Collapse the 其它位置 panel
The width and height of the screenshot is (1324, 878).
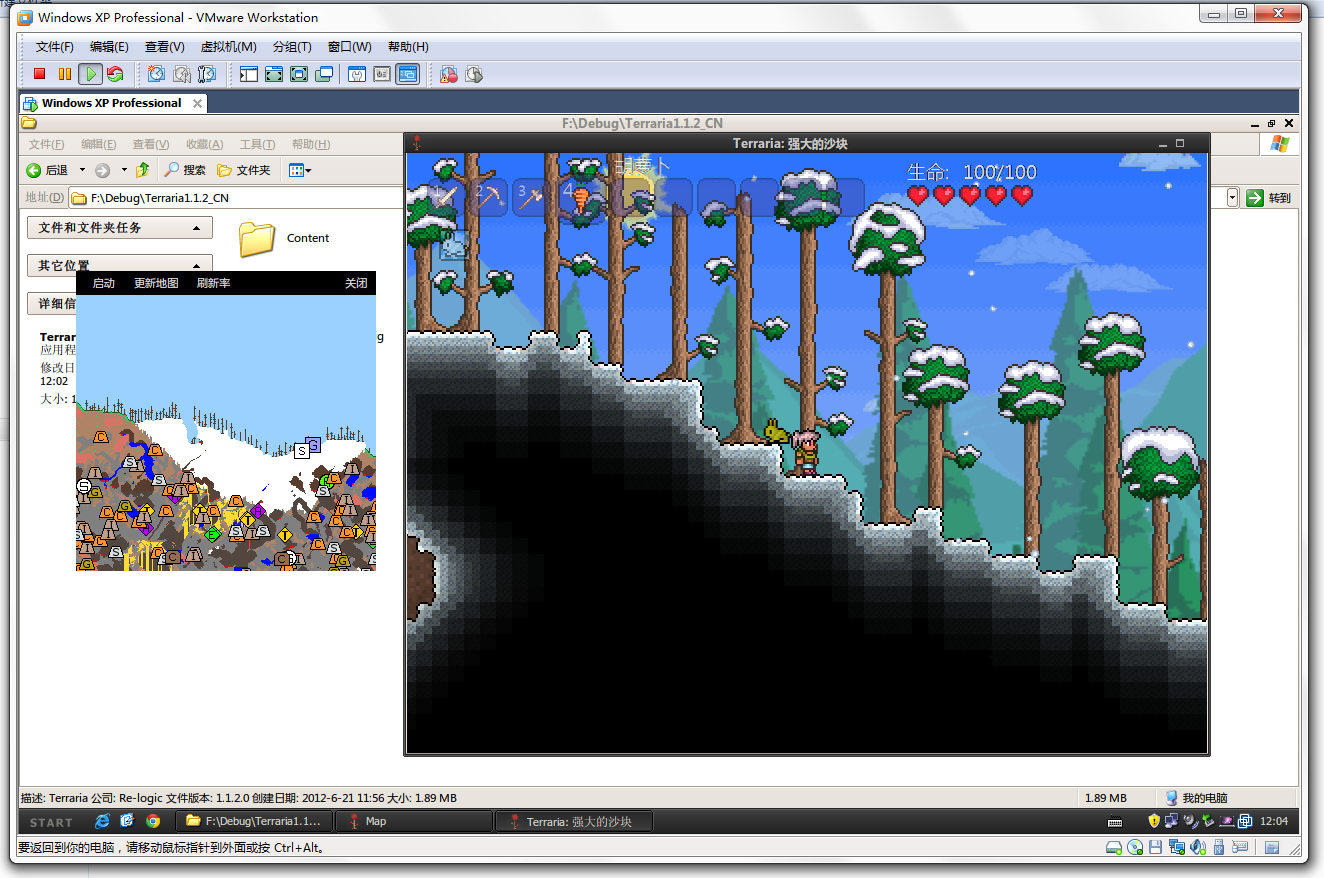coord(120,265)
